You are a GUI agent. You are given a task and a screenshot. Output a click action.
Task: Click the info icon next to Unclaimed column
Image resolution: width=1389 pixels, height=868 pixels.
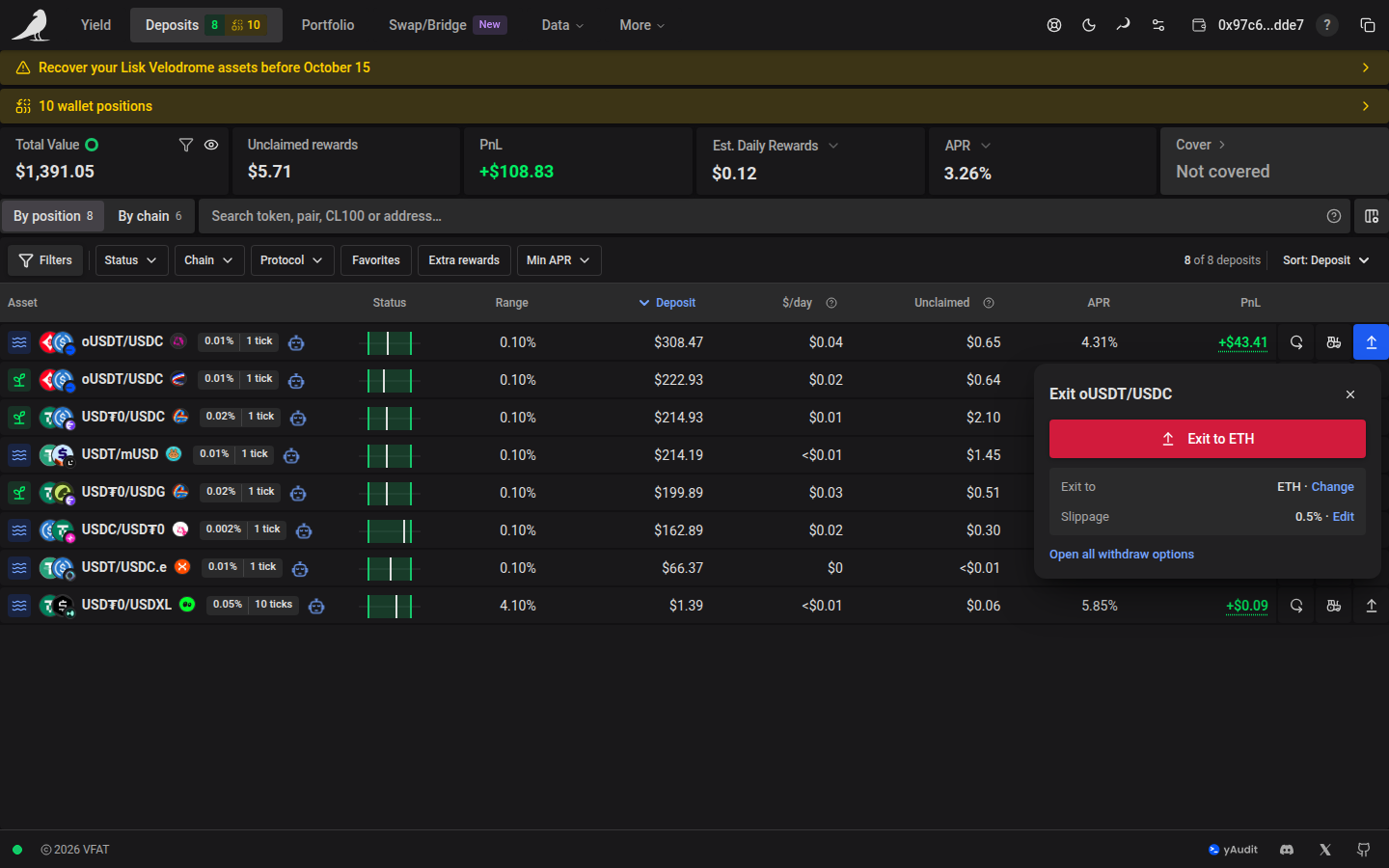pyautogui.click(x=989, y=303)
